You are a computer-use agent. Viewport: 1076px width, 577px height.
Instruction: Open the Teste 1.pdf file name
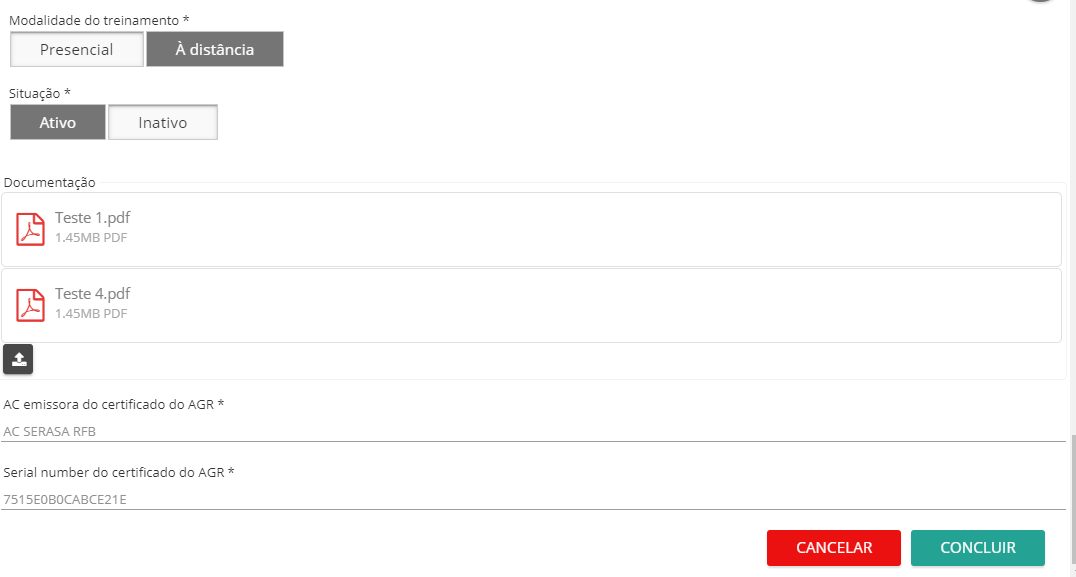pyautogui.click(x=92, y=218)
